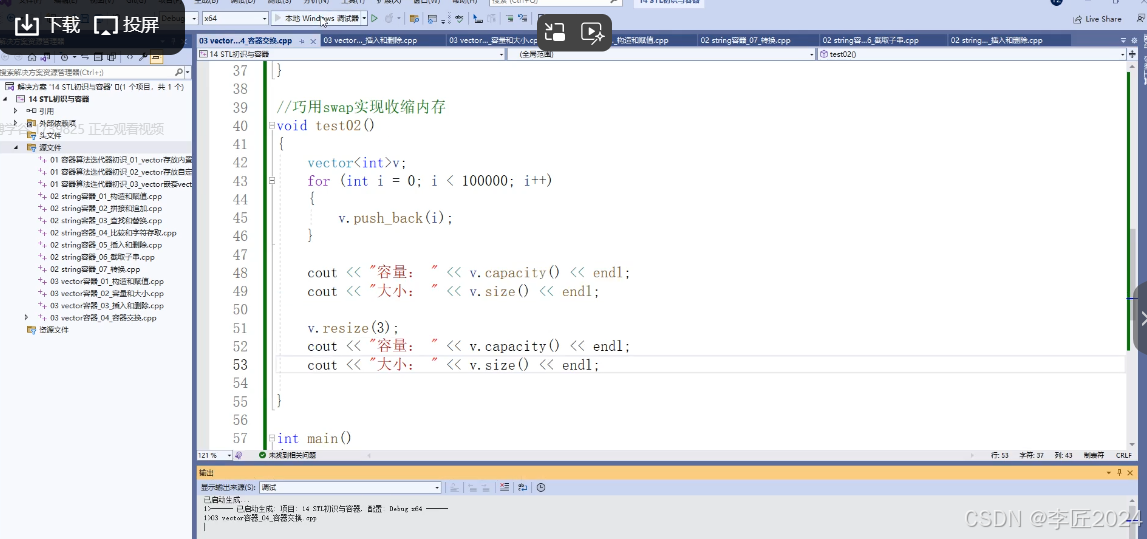Pin the 03 vector...4_容器交换.cpp tab
This screenshot has width=1147, height=539.
pos(301,42)
